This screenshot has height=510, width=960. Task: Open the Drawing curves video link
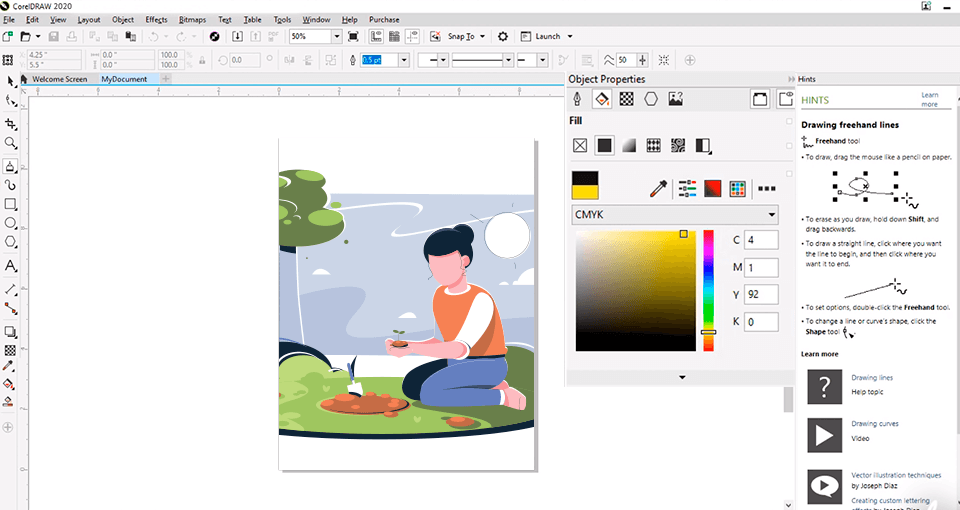pyautogui.click(x=866, y=424)
